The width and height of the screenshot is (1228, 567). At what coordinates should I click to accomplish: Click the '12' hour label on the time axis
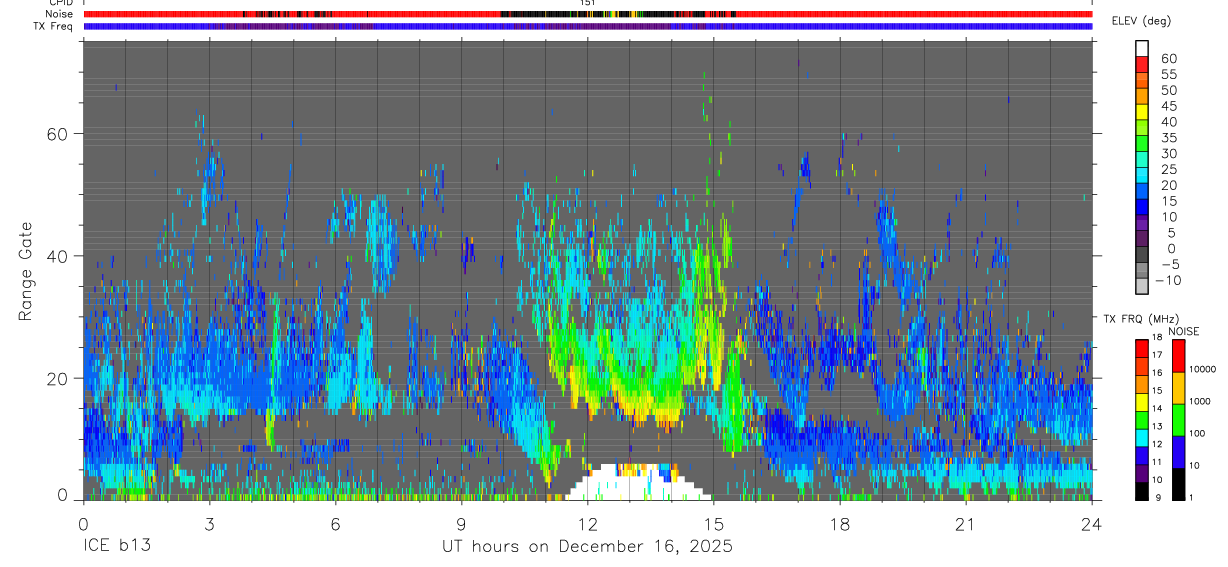(x=587, y=524)
